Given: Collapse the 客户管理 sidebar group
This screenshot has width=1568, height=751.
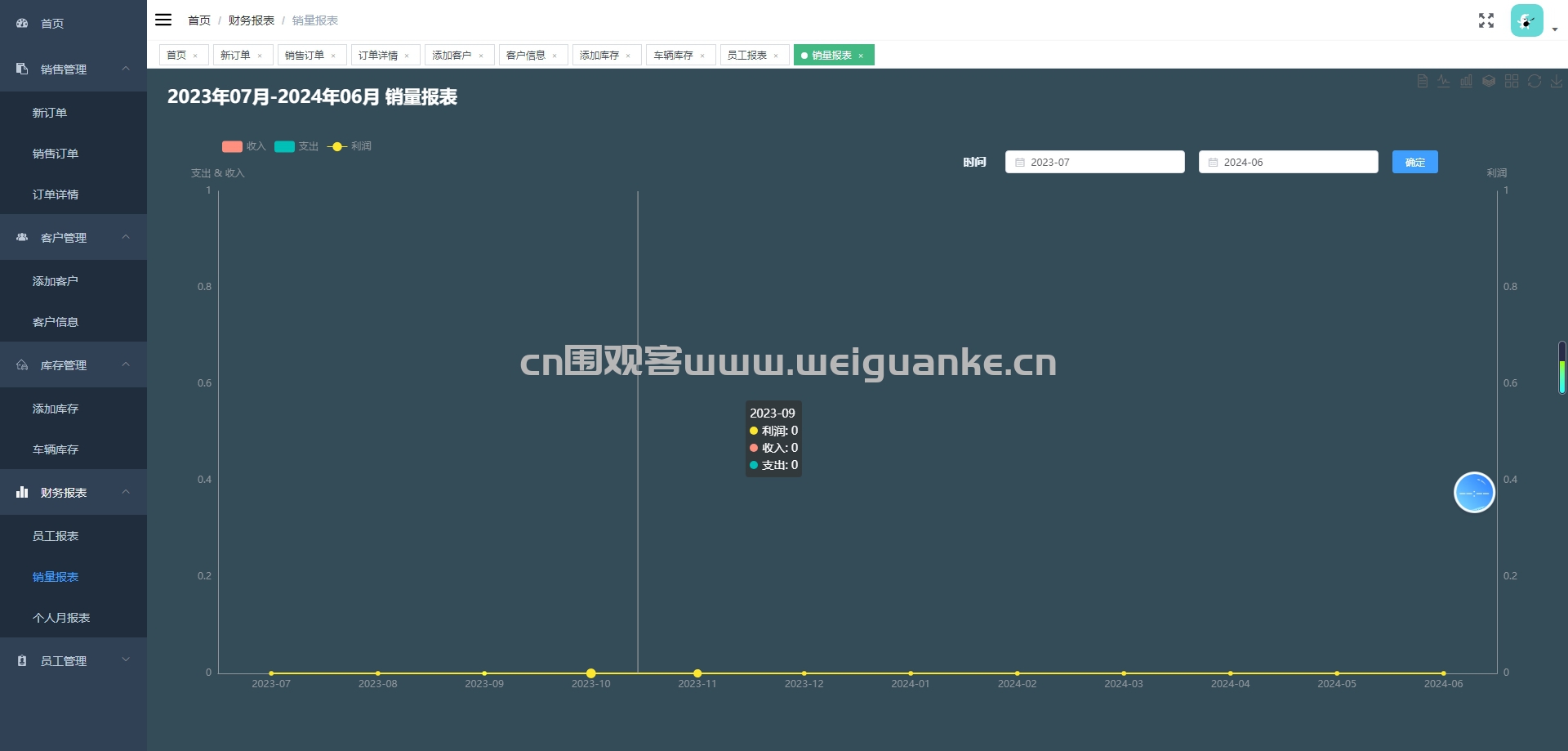Looking at the screenshot, I should pyautogui.click(x=73, y=238).
